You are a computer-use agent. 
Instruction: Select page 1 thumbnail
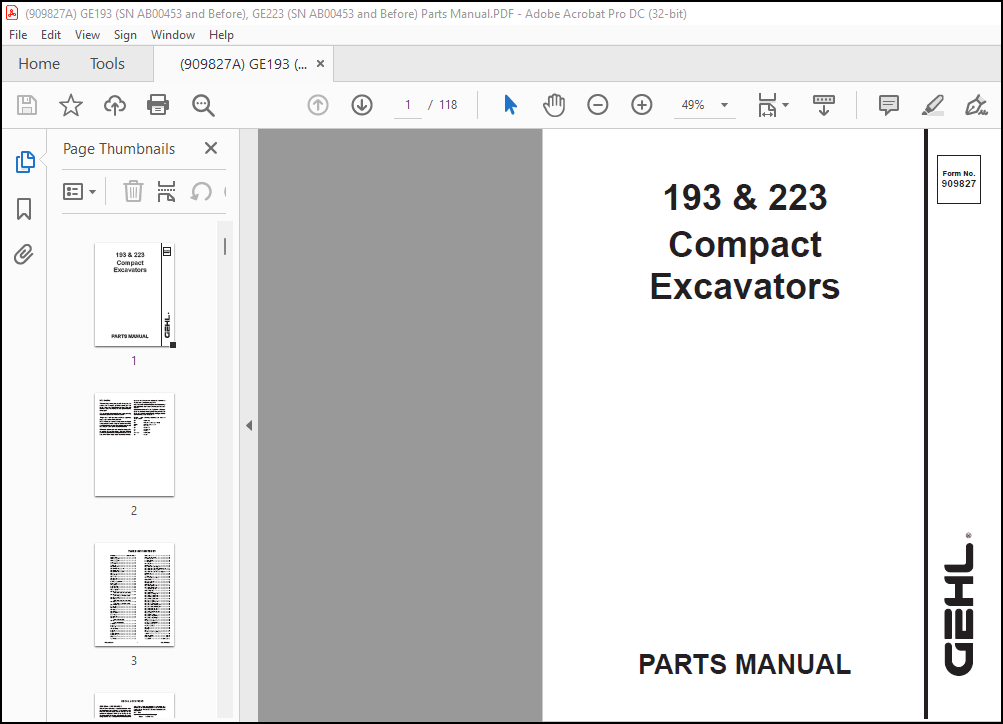tap(134, 295)
